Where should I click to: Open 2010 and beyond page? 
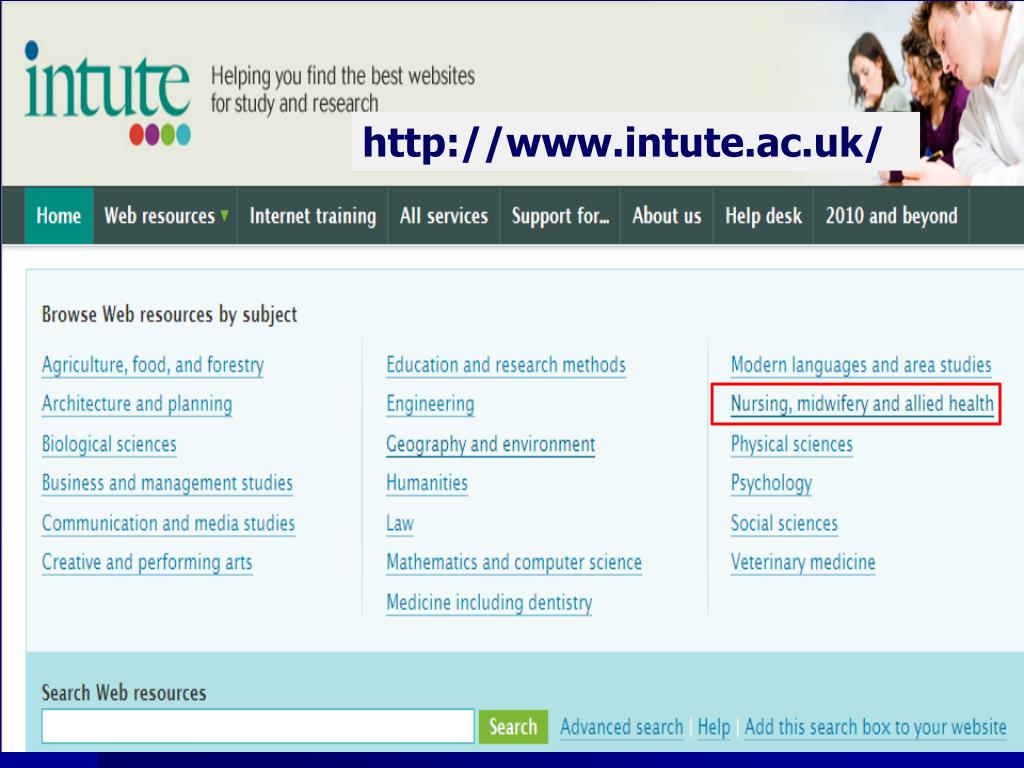click(x=891, y=216)
